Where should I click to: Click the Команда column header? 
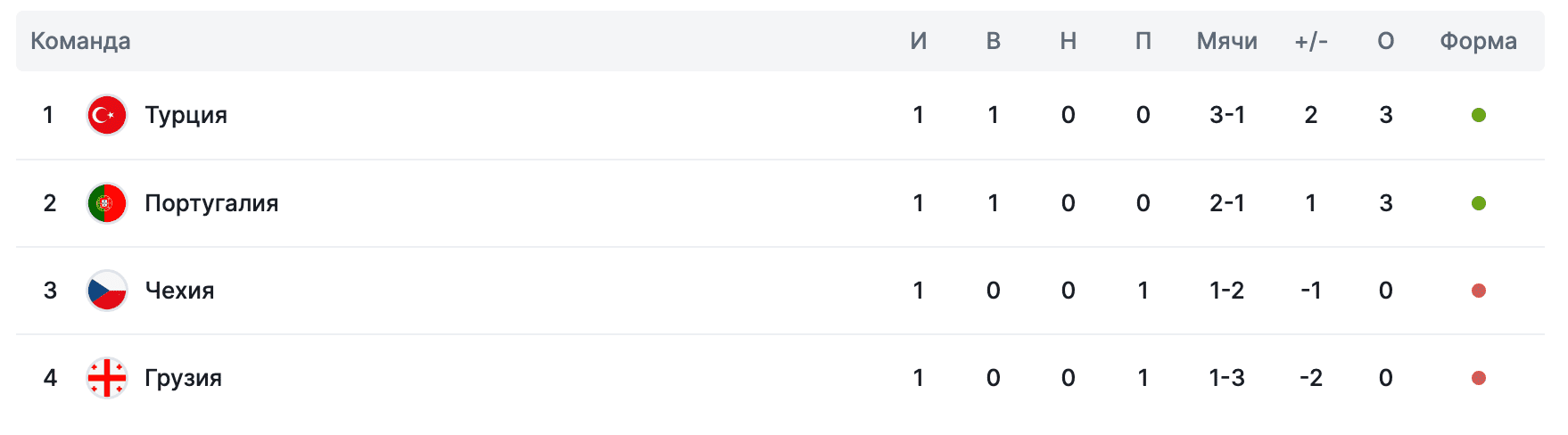pyautogui.click(x=80, y=41)
